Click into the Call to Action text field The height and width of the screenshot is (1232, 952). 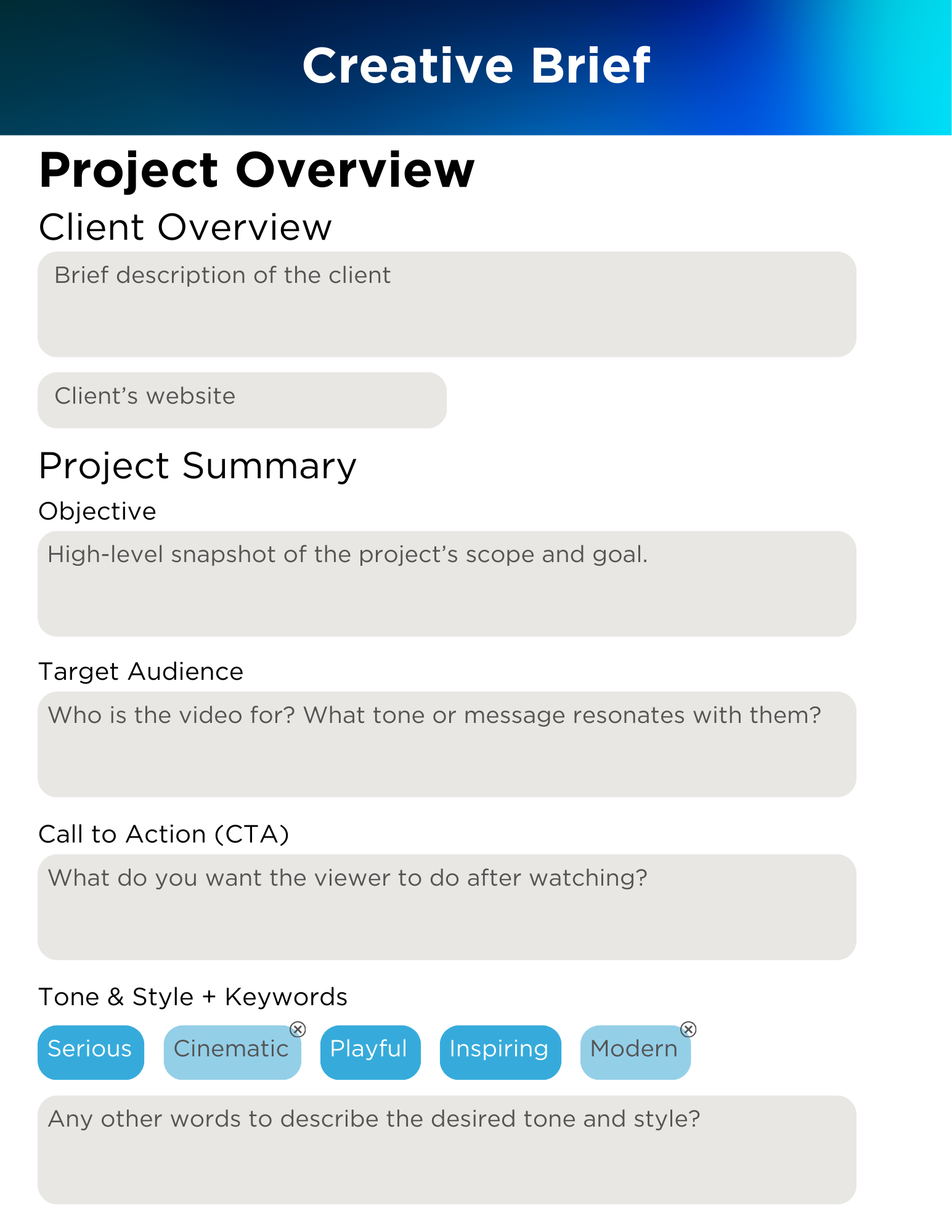pos(447,907)
